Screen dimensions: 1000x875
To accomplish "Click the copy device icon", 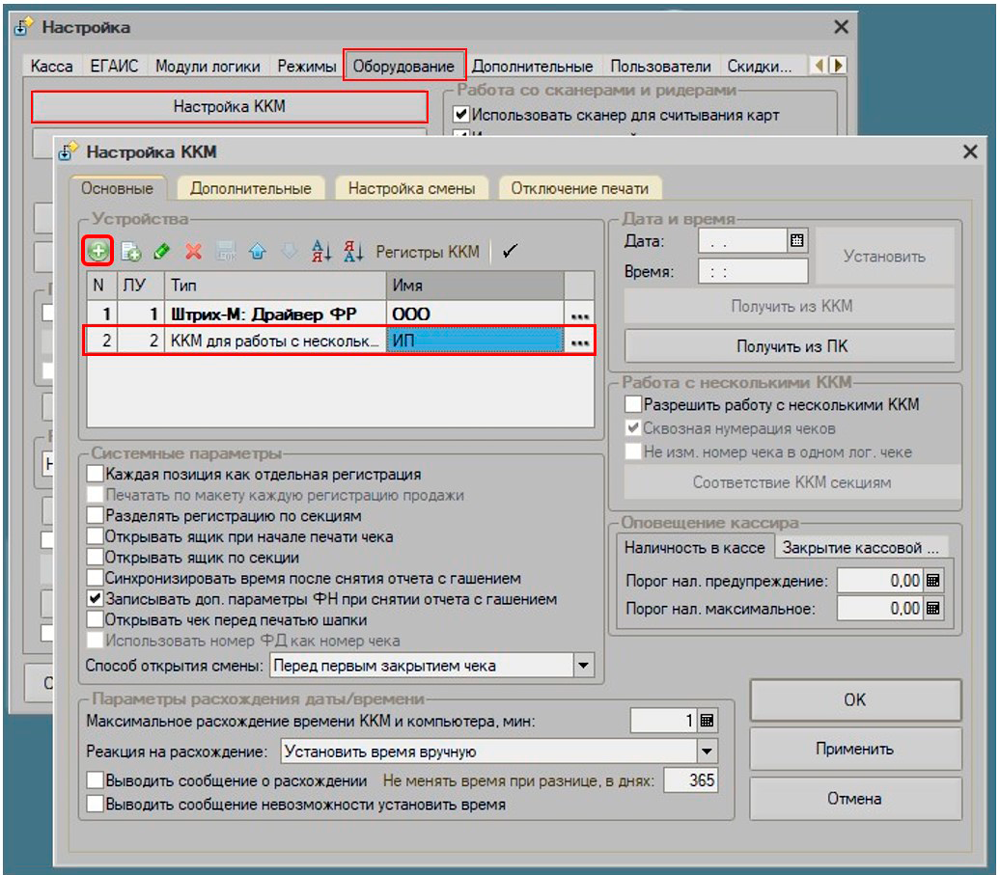I will coord(131,252).
